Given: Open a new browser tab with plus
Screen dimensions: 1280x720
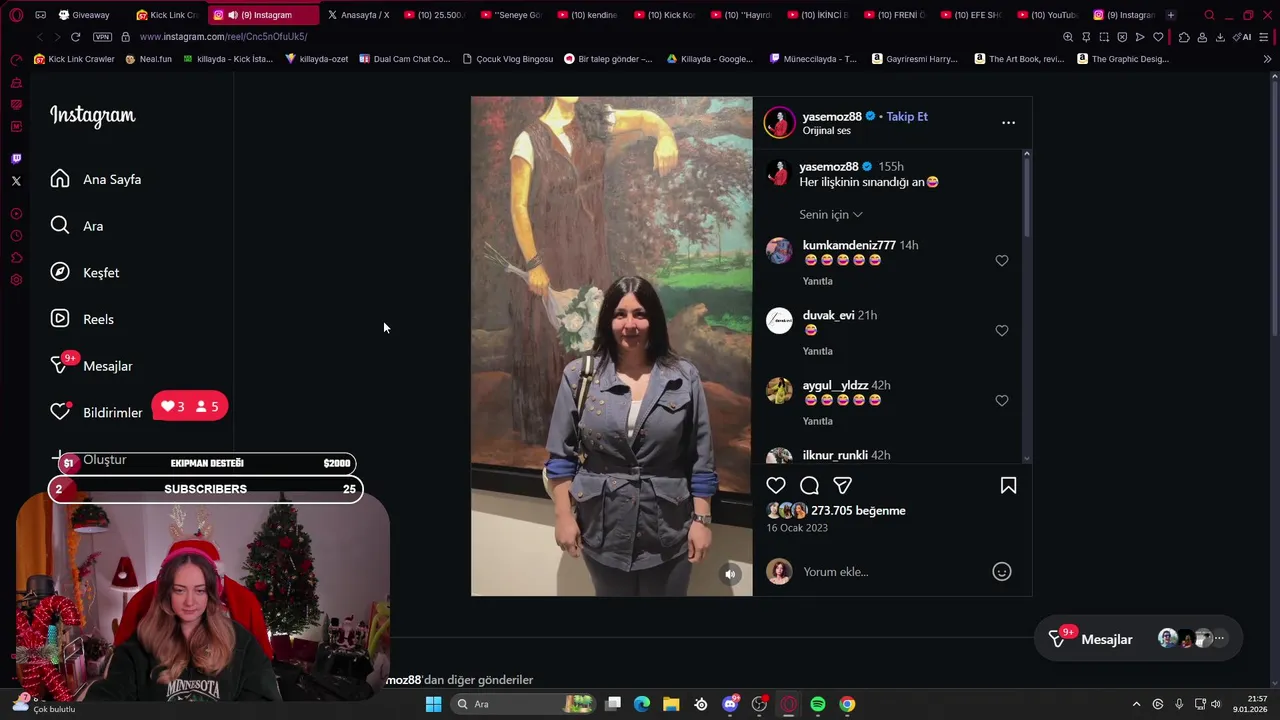Looking at the screenshot, I should [x=1171, y=15].
